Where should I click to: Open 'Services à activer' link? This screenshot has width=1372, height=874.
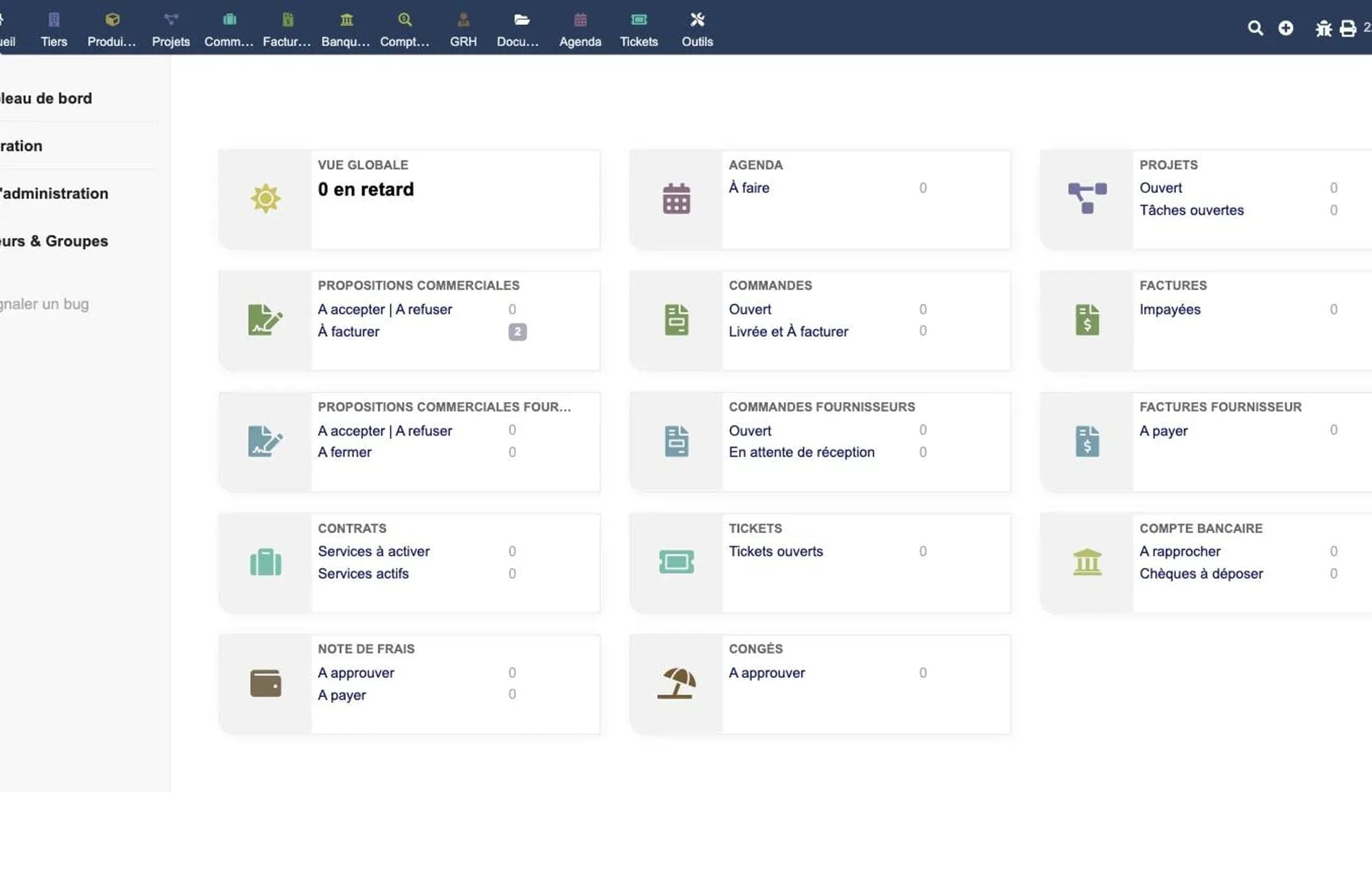click(x=373, y=552)
